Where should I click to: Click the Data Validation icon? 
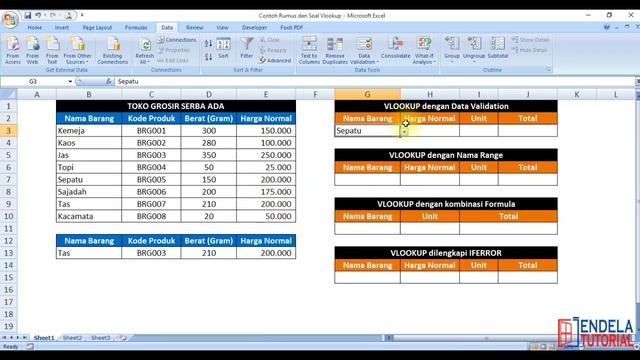[x=364, y=44]
